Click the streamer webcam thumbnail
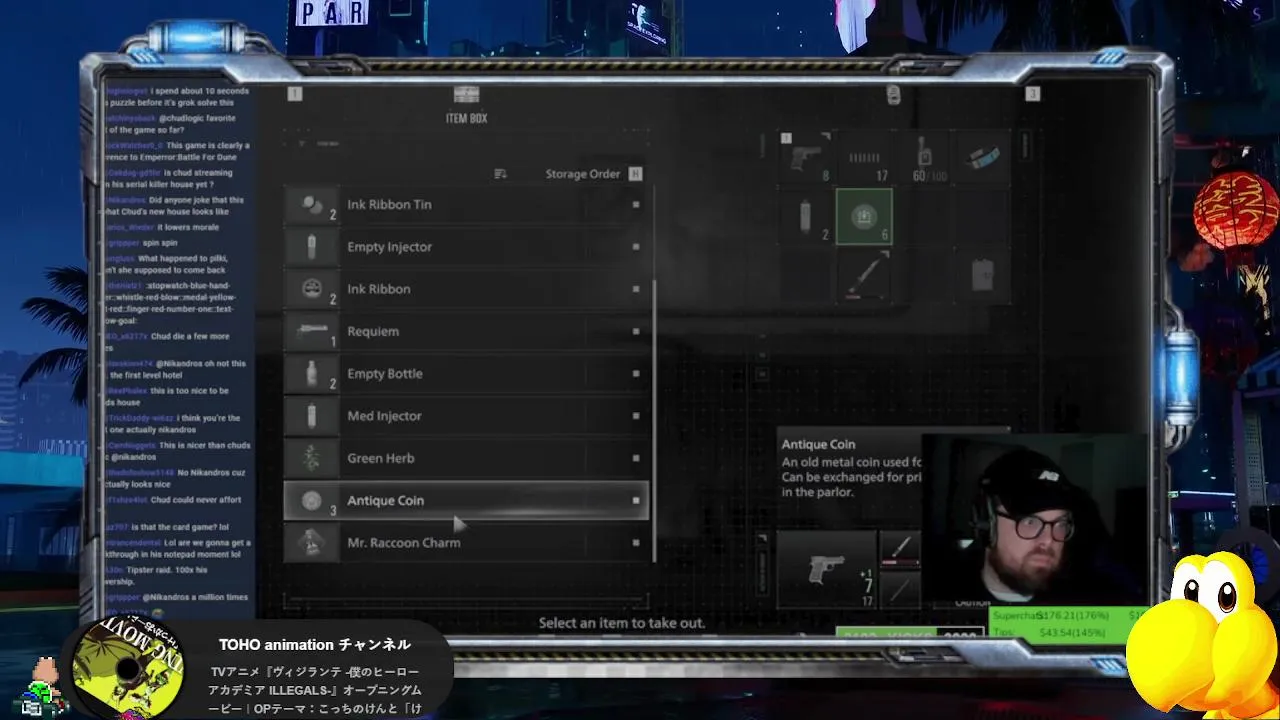The image size is (1280, 720). click(1033, 519)
